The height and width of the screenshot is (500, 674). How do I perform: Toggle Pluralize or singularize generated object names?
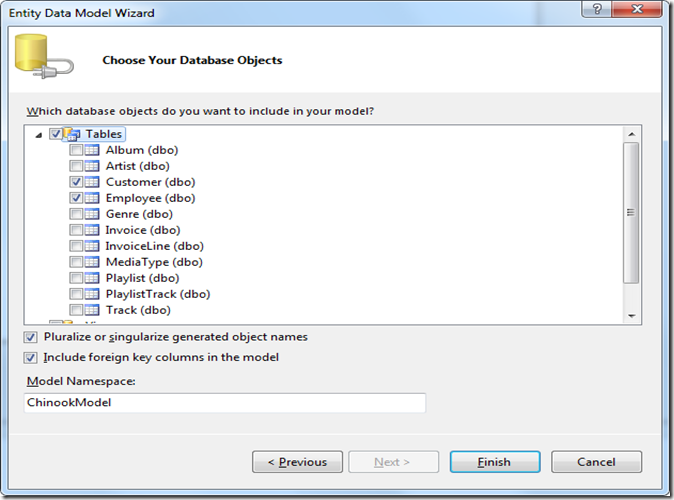[31, 337]
